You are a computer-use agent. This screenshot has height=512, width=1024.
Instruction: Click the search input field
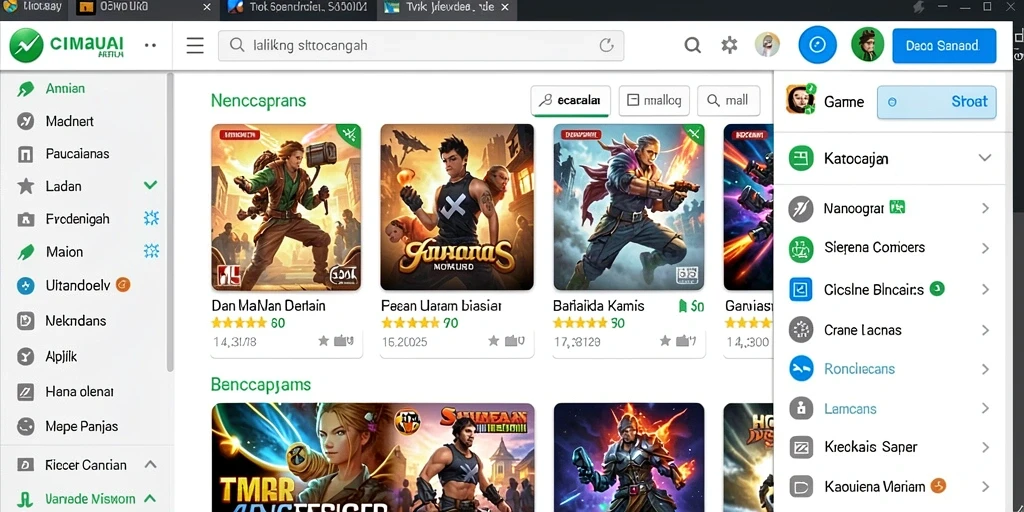point(421,46)
